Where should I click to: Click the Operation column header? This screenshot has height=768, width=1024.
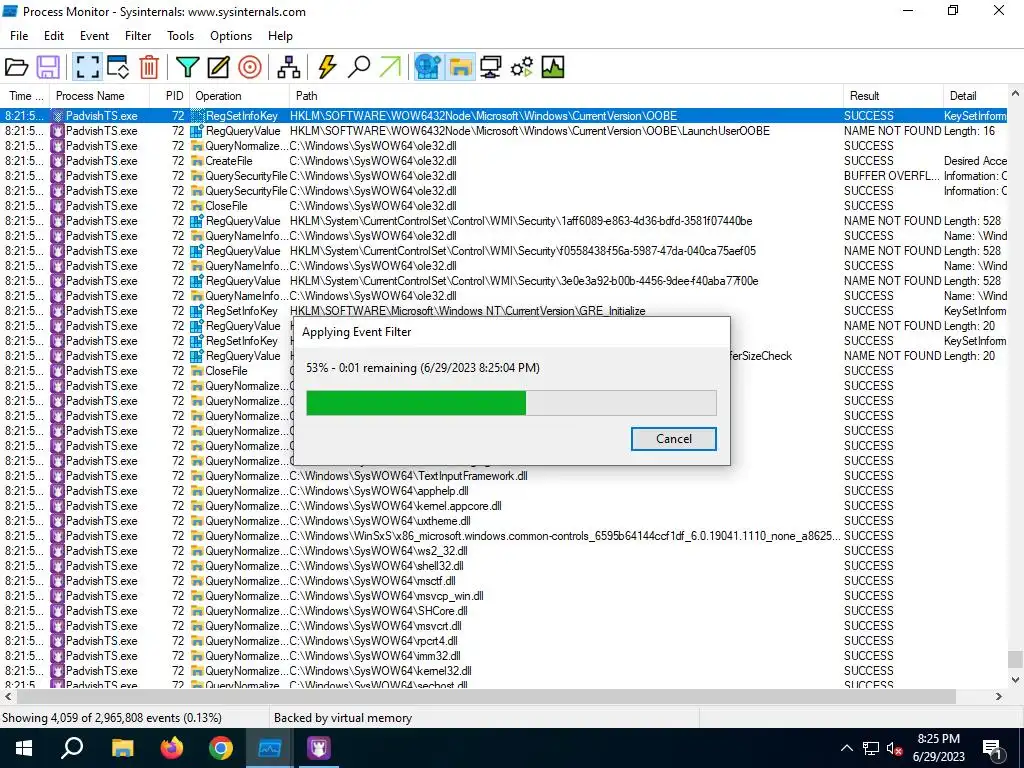(x=240, y=96)
